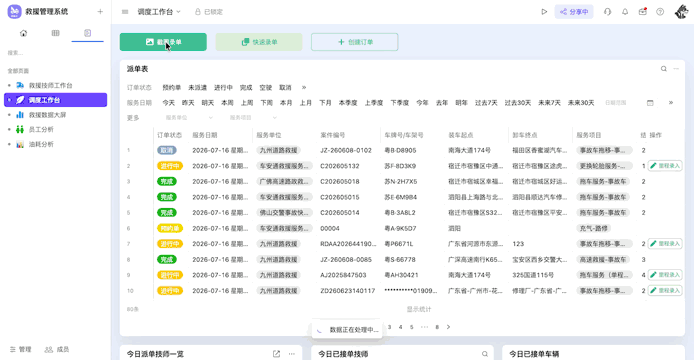
Task: Go to next page in pagination
Action: click(x=448, y=327)
